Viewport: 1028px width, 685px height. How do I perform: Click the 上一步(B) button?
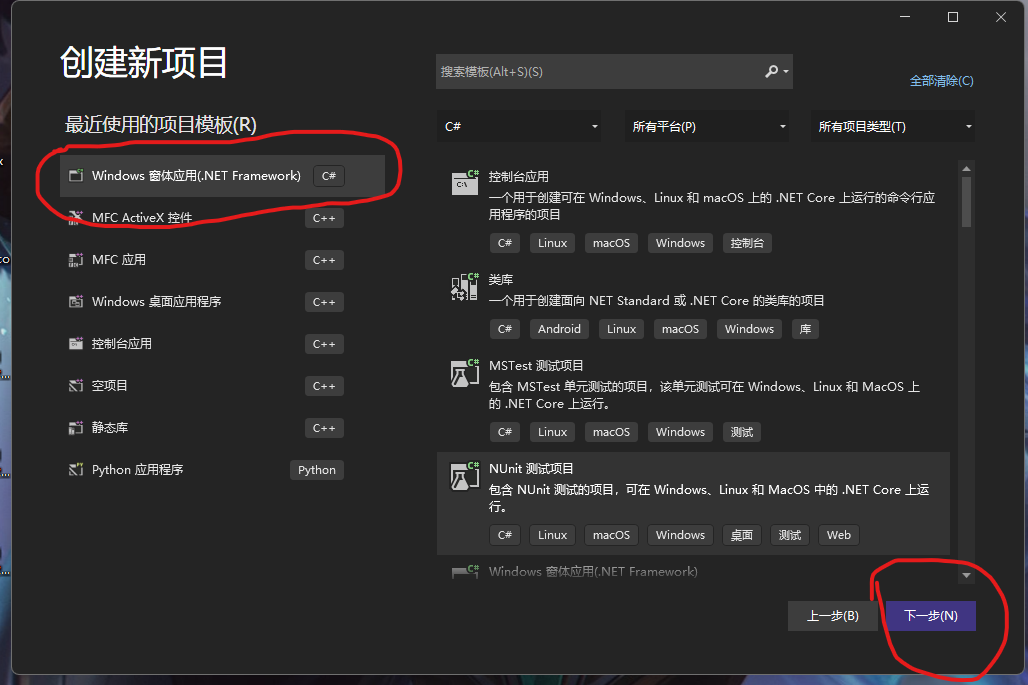coord(833,616)
